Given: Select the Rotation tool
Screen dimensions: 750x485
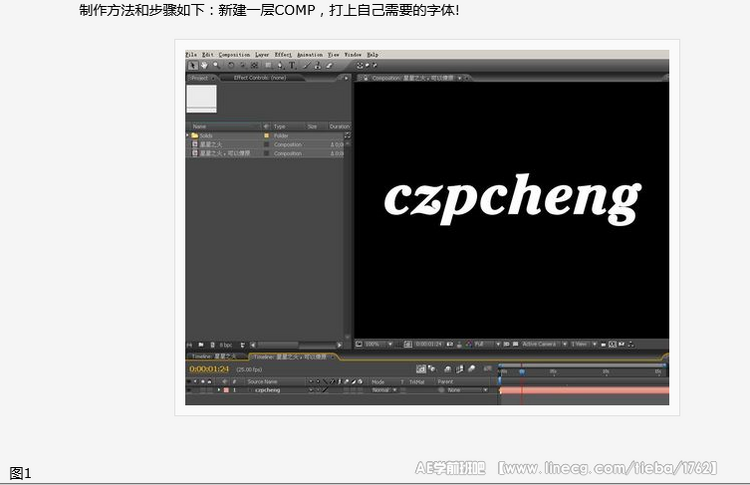Looking at the screenshot, I should (x=231, y=66).
